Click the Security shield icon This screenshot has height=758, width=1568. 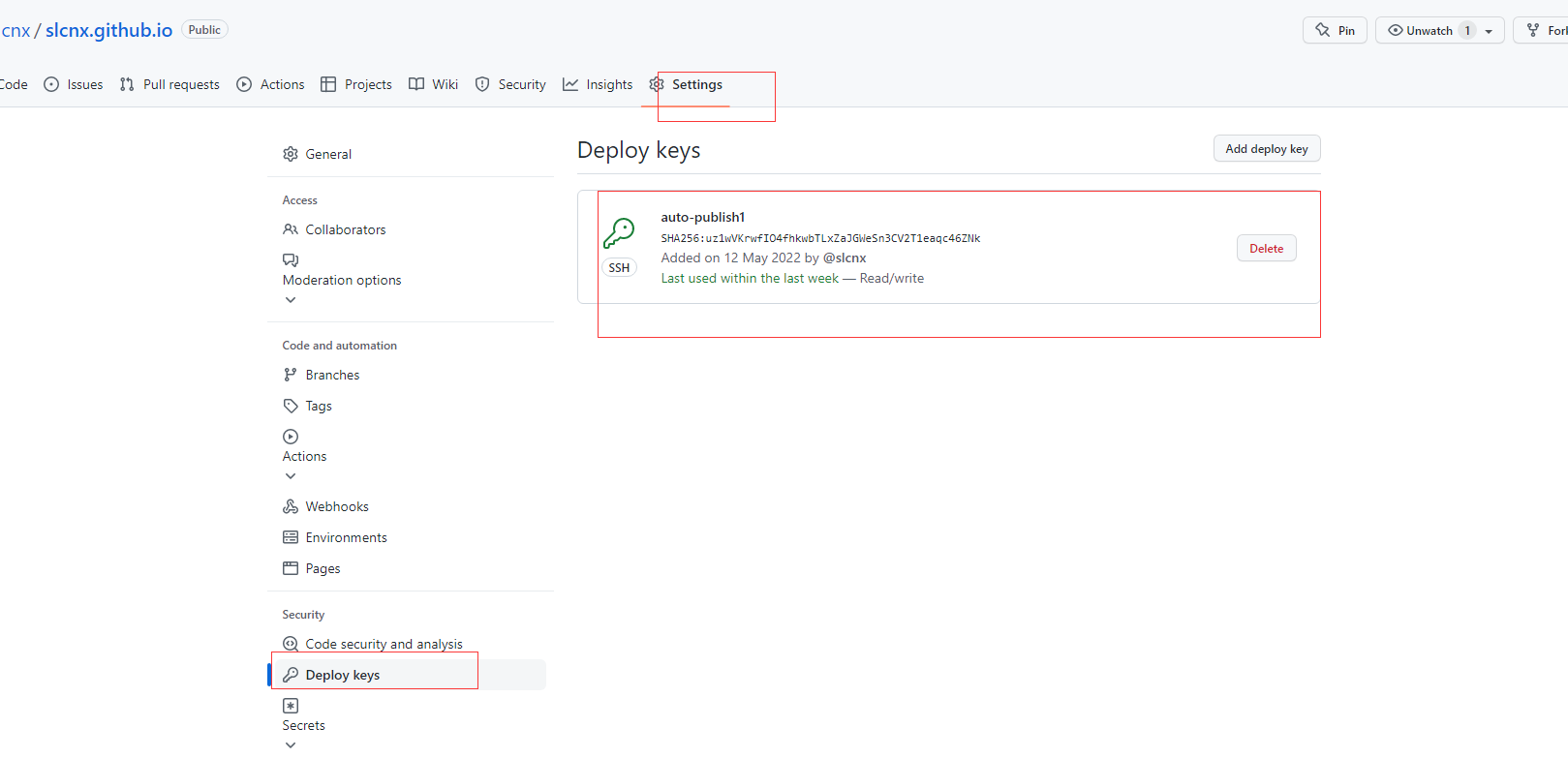482,84
